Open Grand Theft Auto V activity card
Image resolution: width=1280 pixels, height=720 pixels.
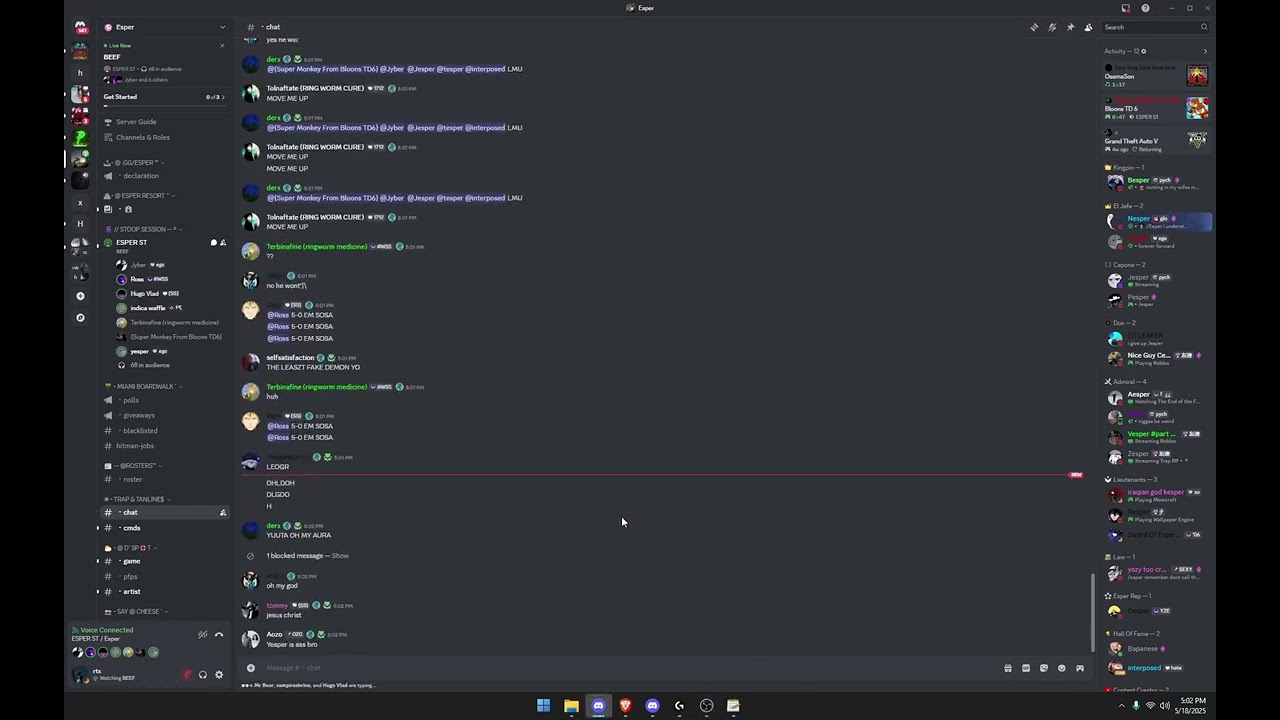coord(1157,141)
